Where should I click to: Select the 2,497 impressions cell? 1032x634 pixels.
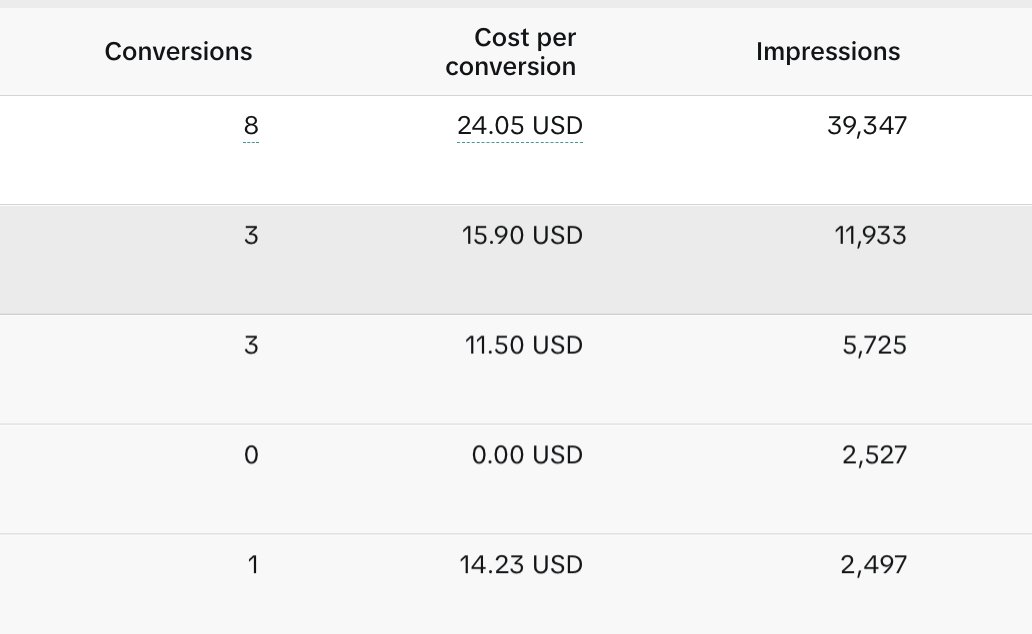pyautogui.click(x=873, y=566)
